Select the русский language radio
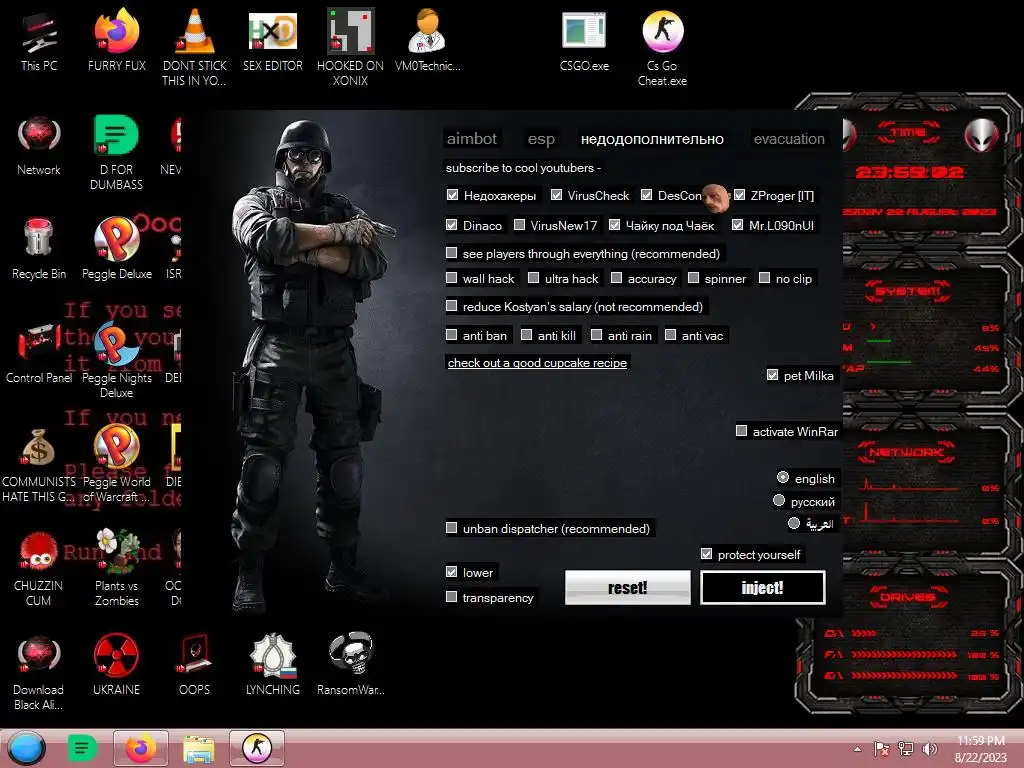1024x768 pixels. [778, 501]
